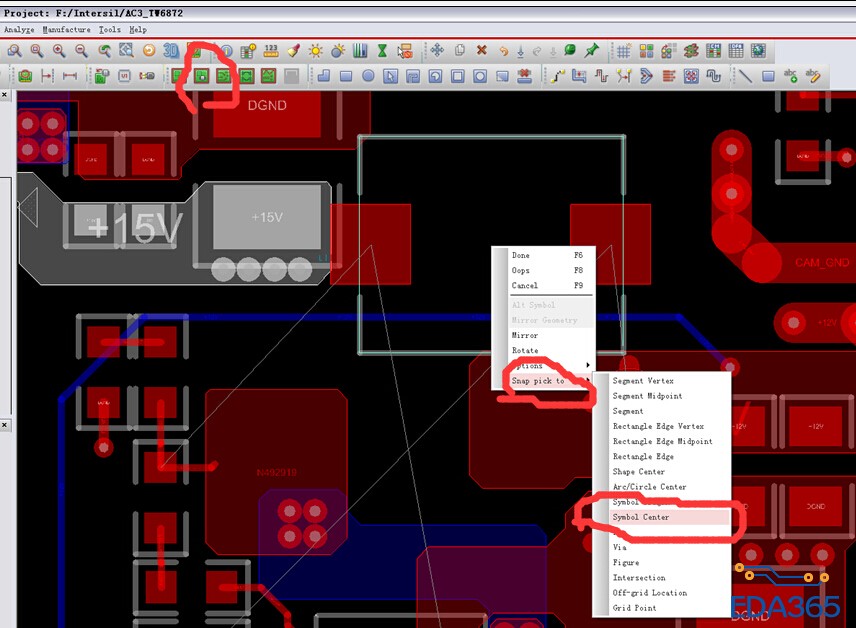Viewport: 856px width, 628px height.
Task: Open the Tools menu
Action: coord(110,29)
